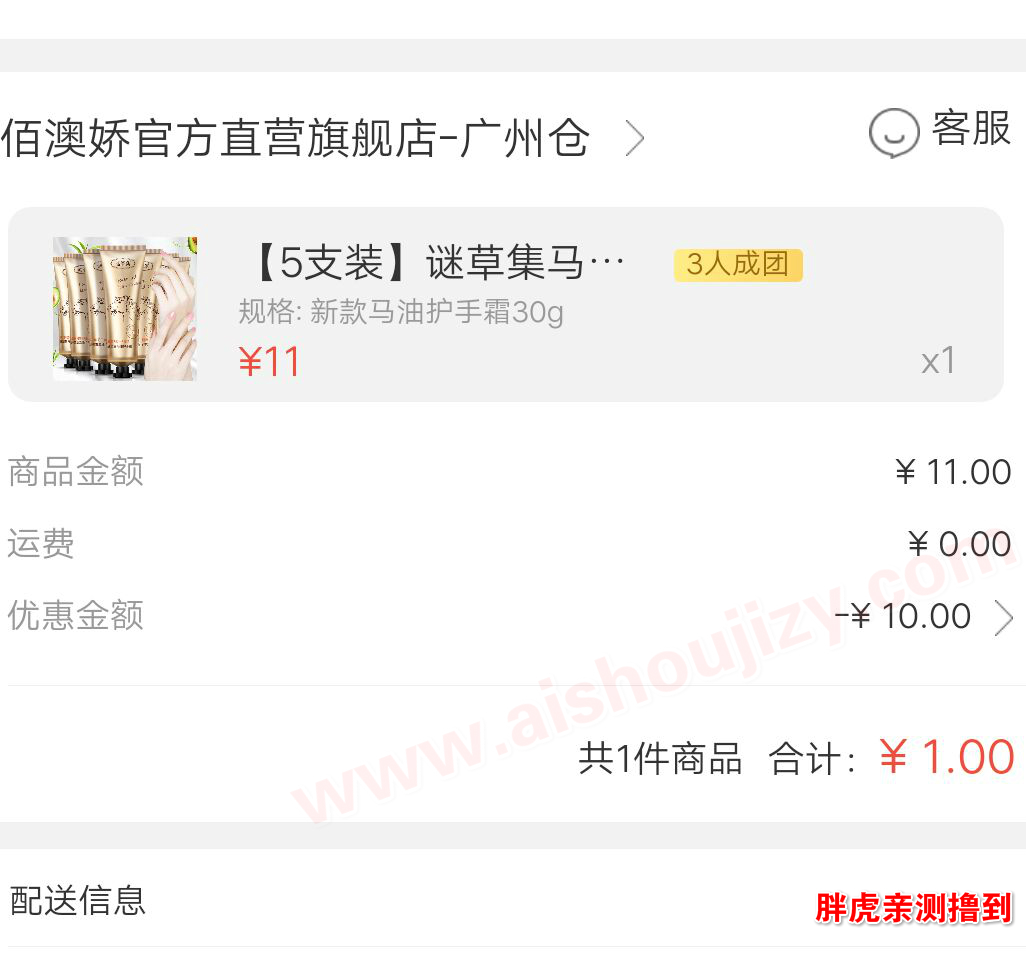Open 【5支装】谜草集马 product title
Screen dimensions: 1026x953
[x=437, y=263]
